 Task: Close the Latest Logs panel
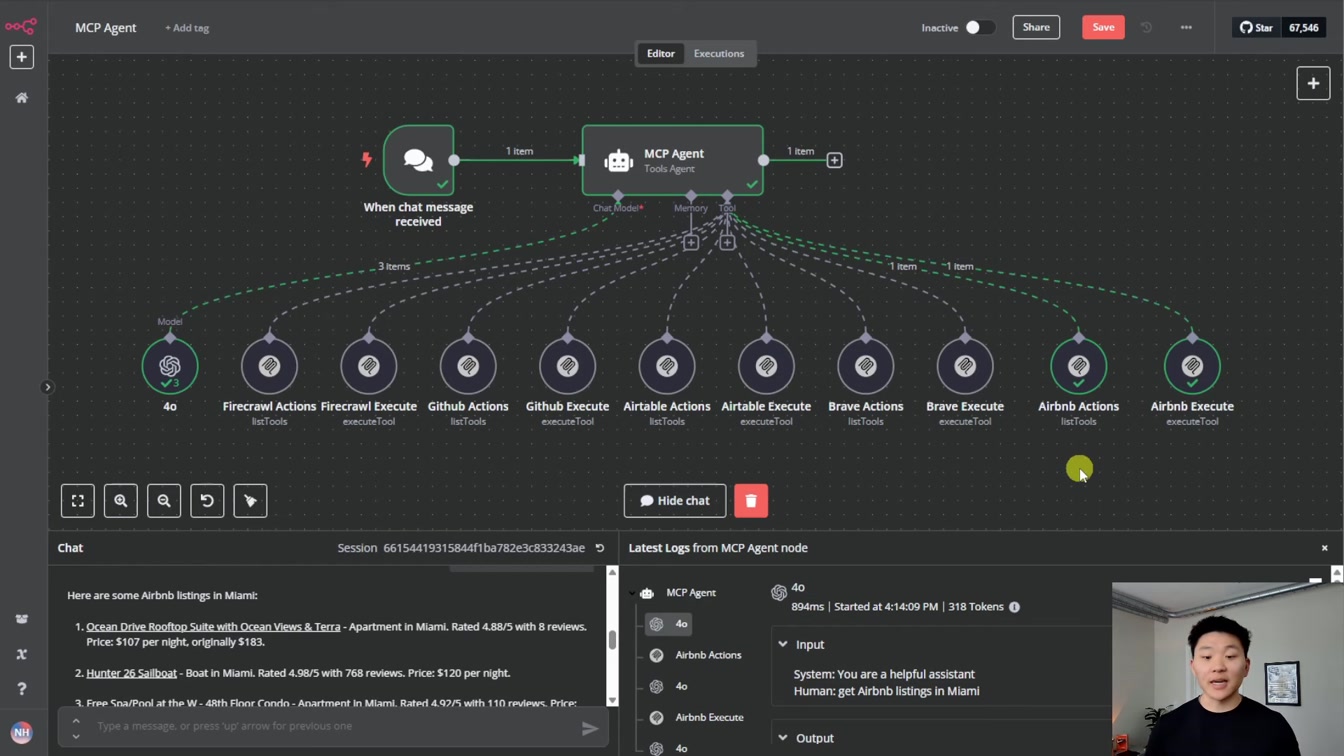click(1325, 548)
